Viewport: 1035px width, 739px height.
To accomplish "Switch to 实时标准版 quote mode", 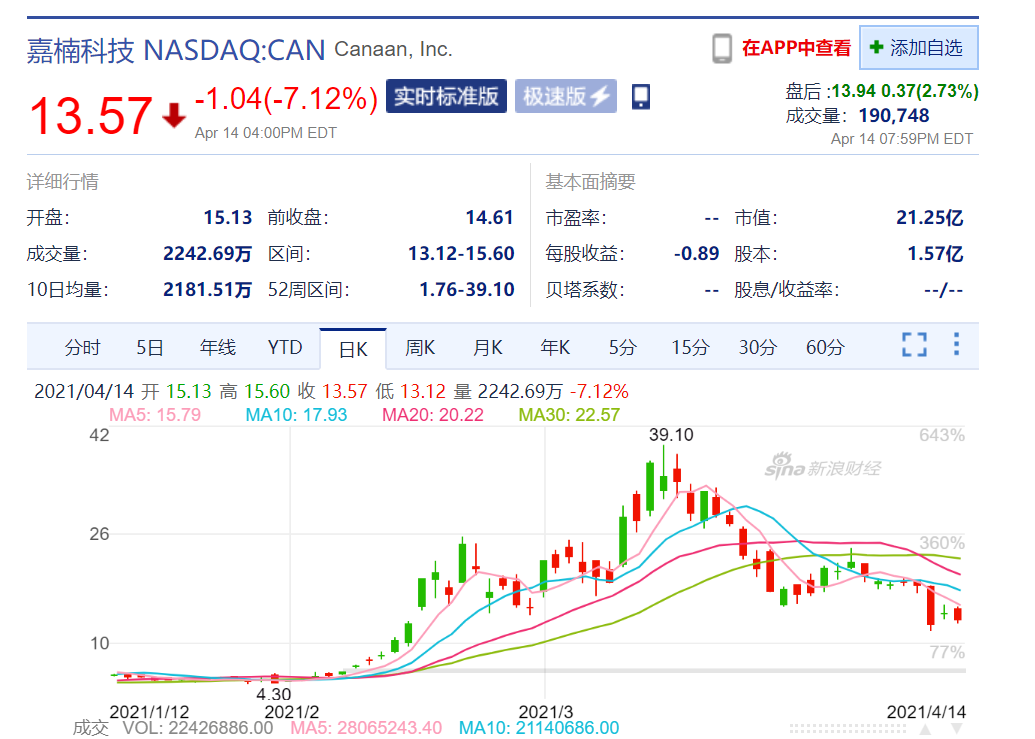I will (x=446, y=96).
